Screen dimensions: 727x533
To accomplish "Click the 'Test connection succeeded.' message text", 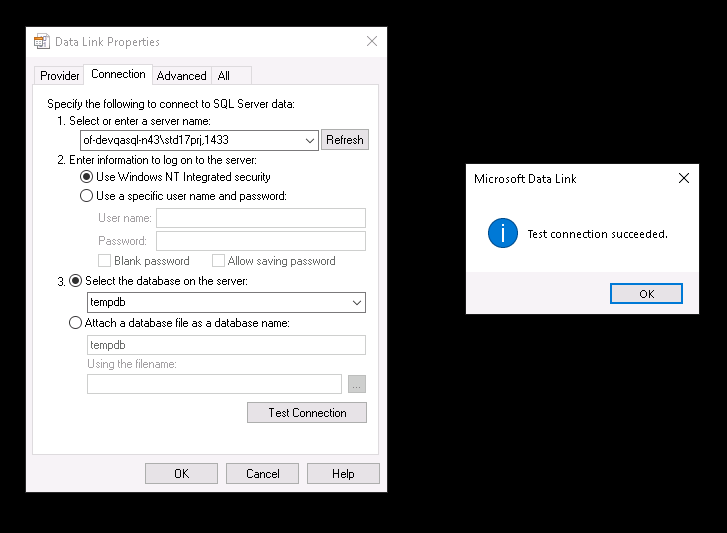I will (597, 234).
